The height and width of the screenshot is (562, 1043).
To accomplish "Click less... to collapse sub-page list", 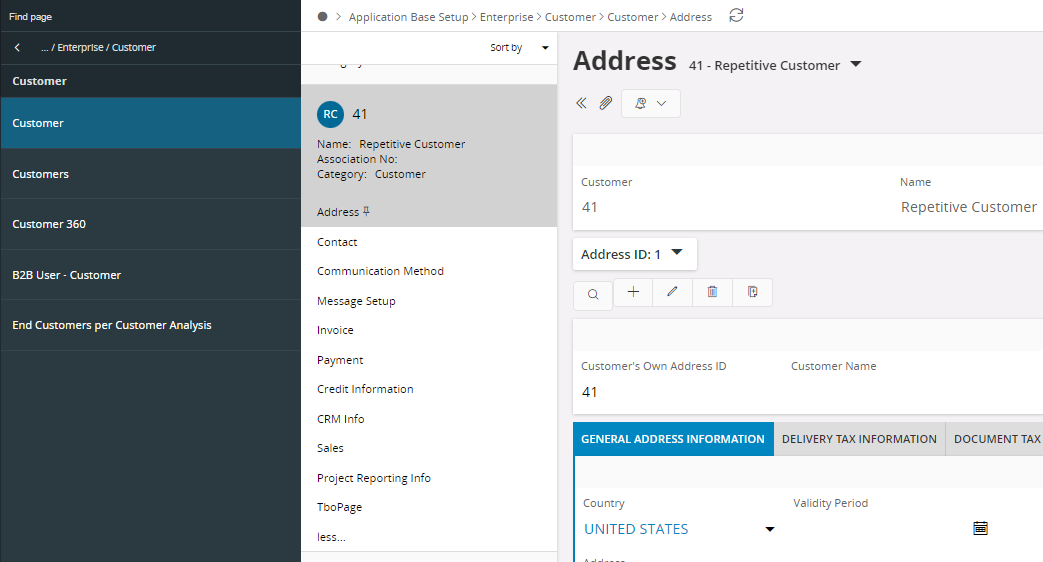I will [x=331, y=537].
